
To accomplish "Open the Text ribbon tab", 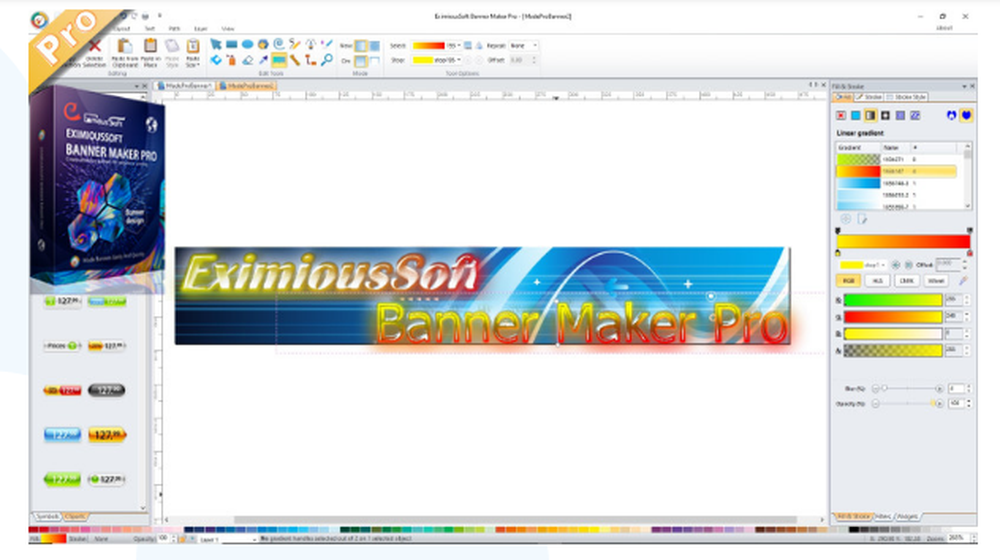I will coord(149,29).
